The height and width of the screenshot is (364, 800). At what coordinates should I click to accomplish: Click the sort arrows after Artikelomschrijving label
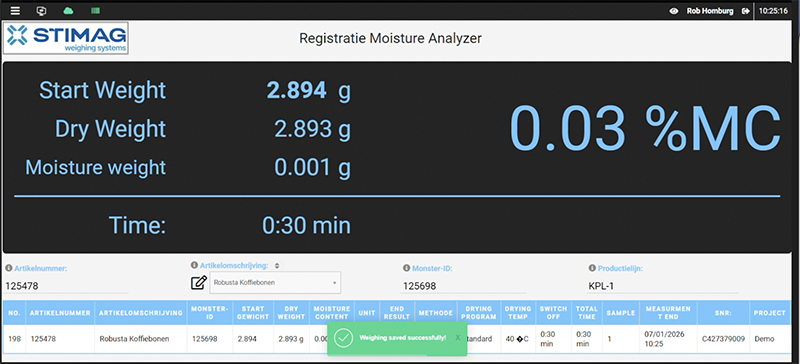pos(277,266)
